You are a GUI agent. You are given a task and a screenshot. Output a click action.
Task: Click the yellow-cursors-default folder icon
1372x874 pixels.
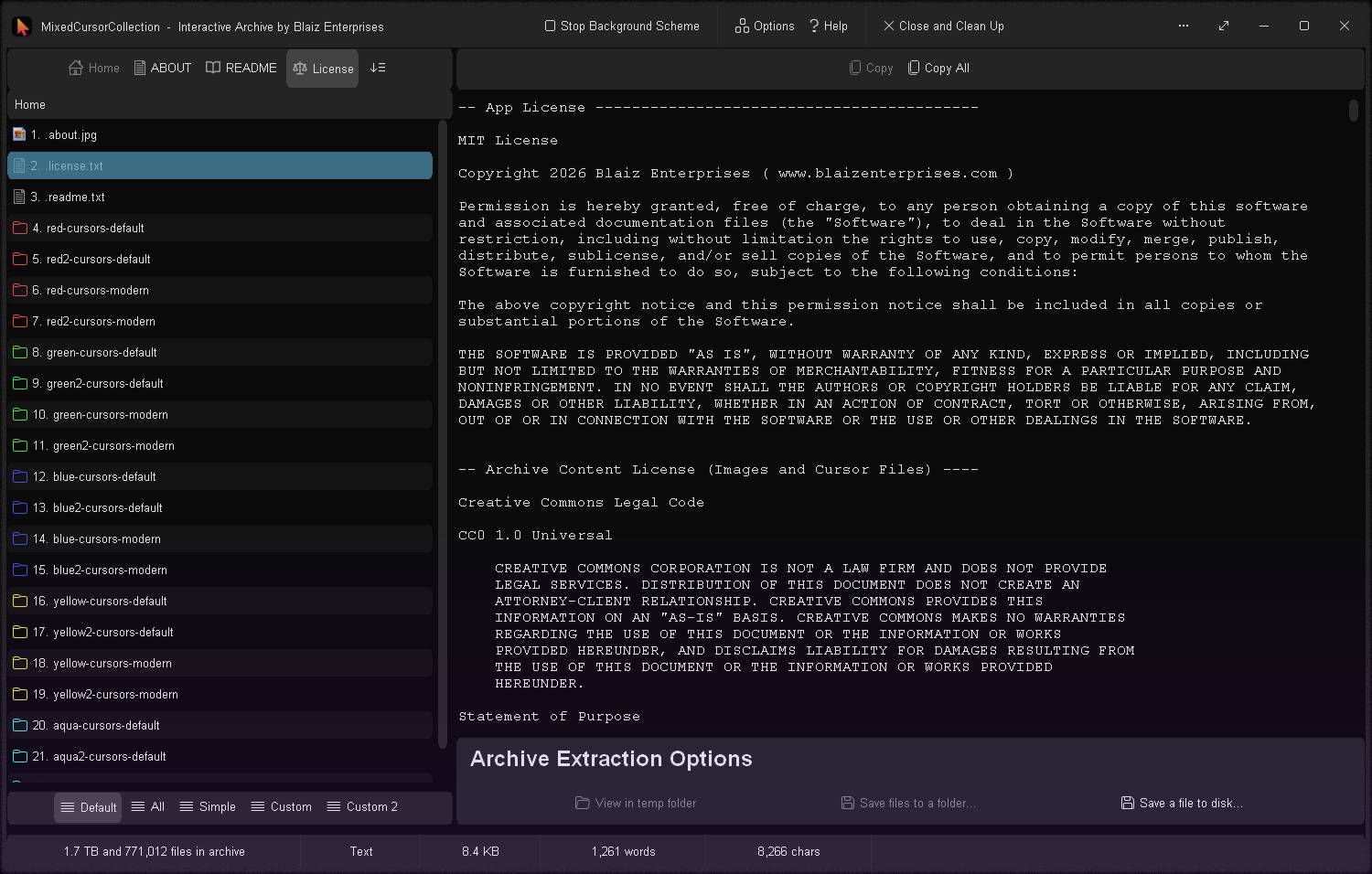click(20, 601)
